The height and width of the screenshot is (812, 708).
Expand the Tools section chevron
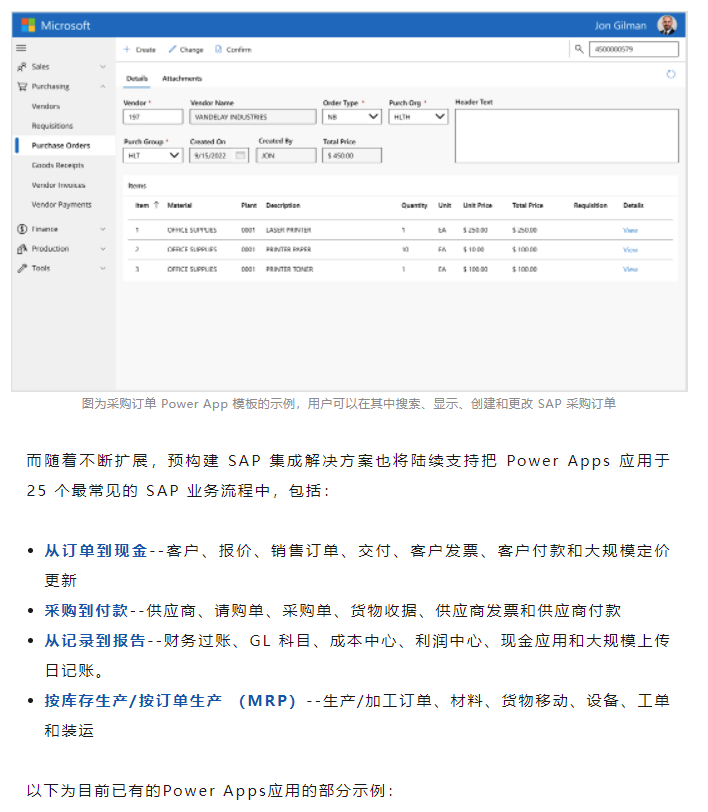(x=103, y=268)
